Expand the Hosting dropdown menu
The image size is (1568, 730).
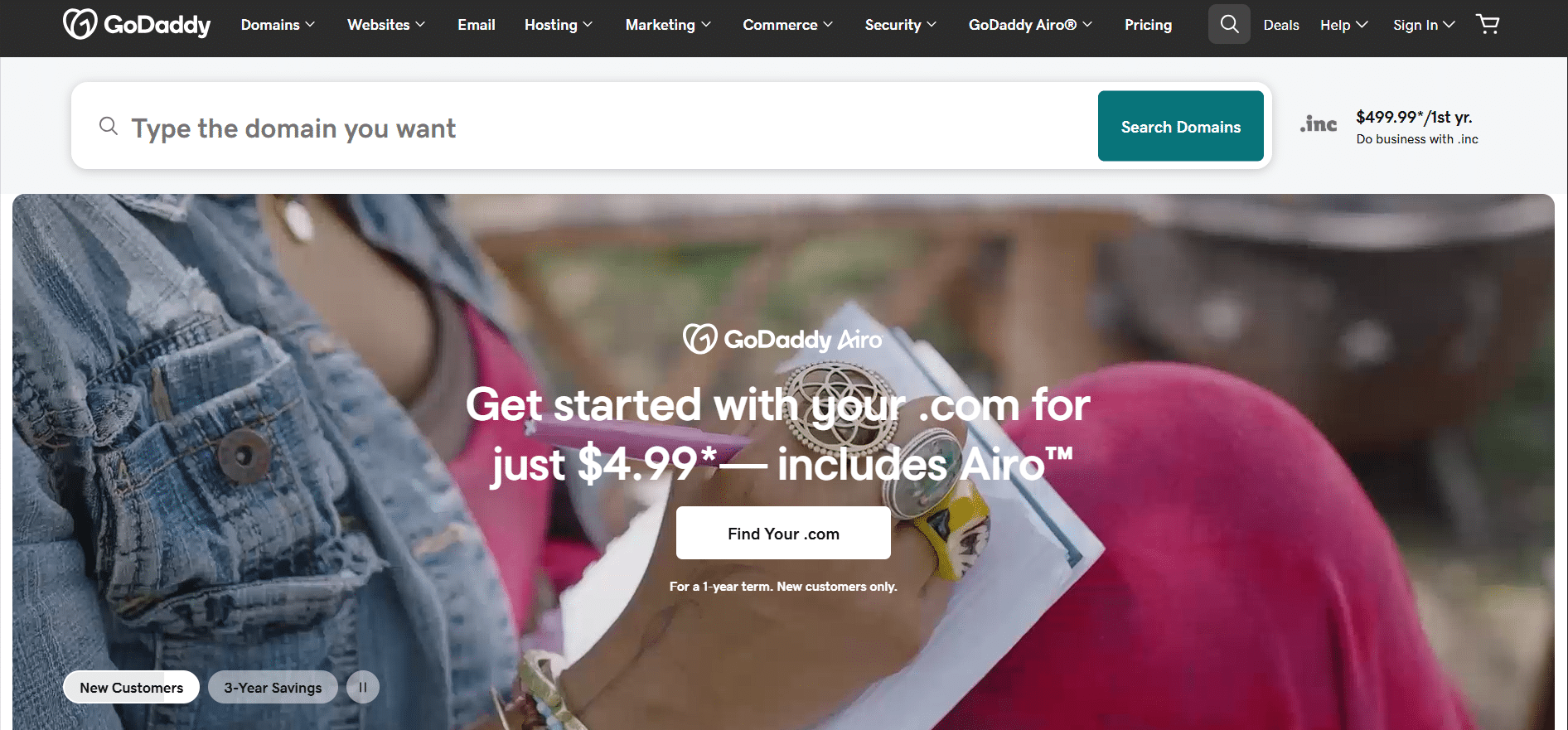click(559, 25)
